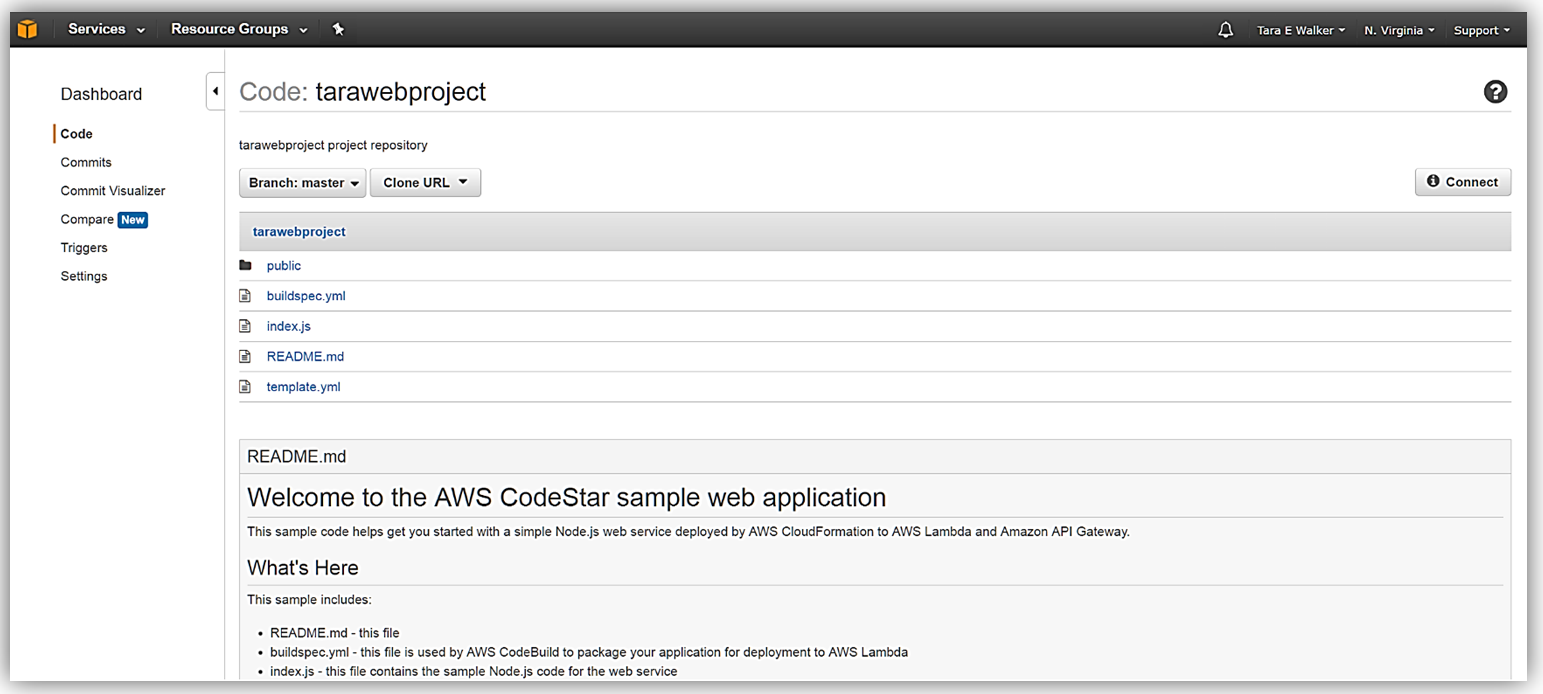This screenshot has height=694, width=1543.
Task: Expand the Clone URL dropdown
Action: (425, 183)
